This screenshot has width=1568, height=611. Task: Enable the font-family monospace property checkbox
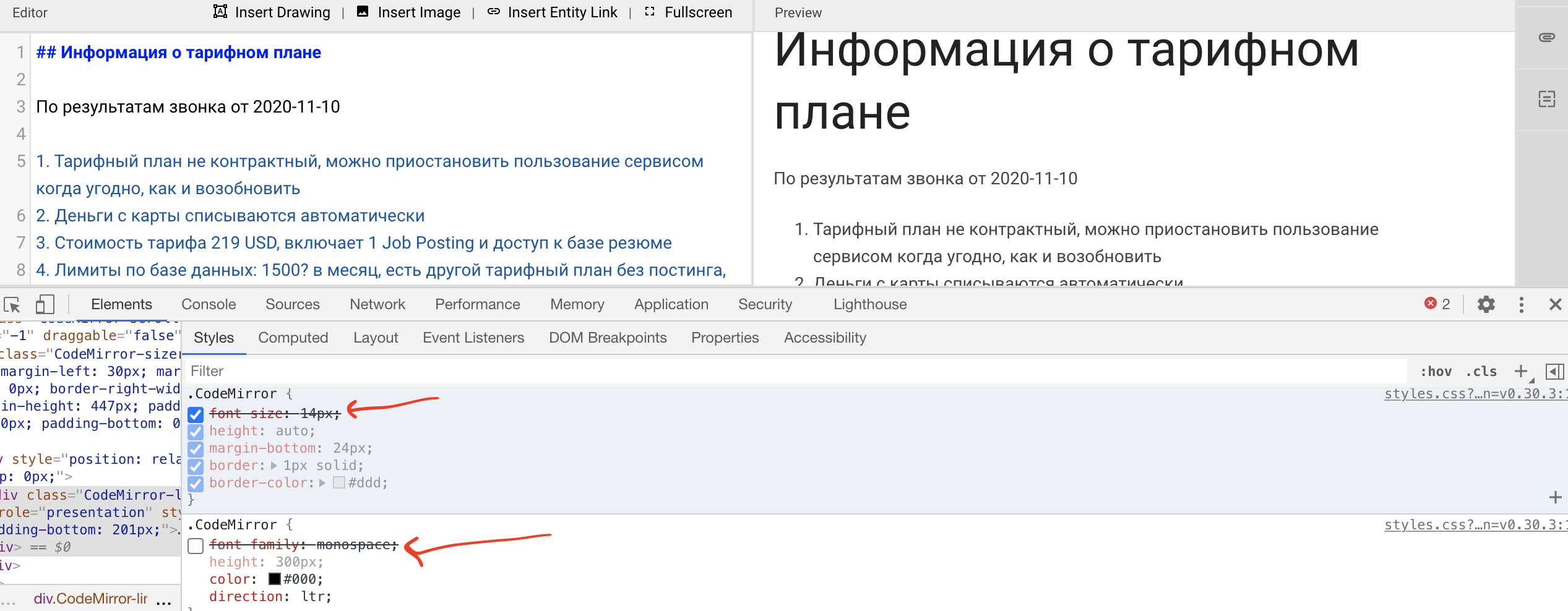pyautogui.click(x=196, y=545)
